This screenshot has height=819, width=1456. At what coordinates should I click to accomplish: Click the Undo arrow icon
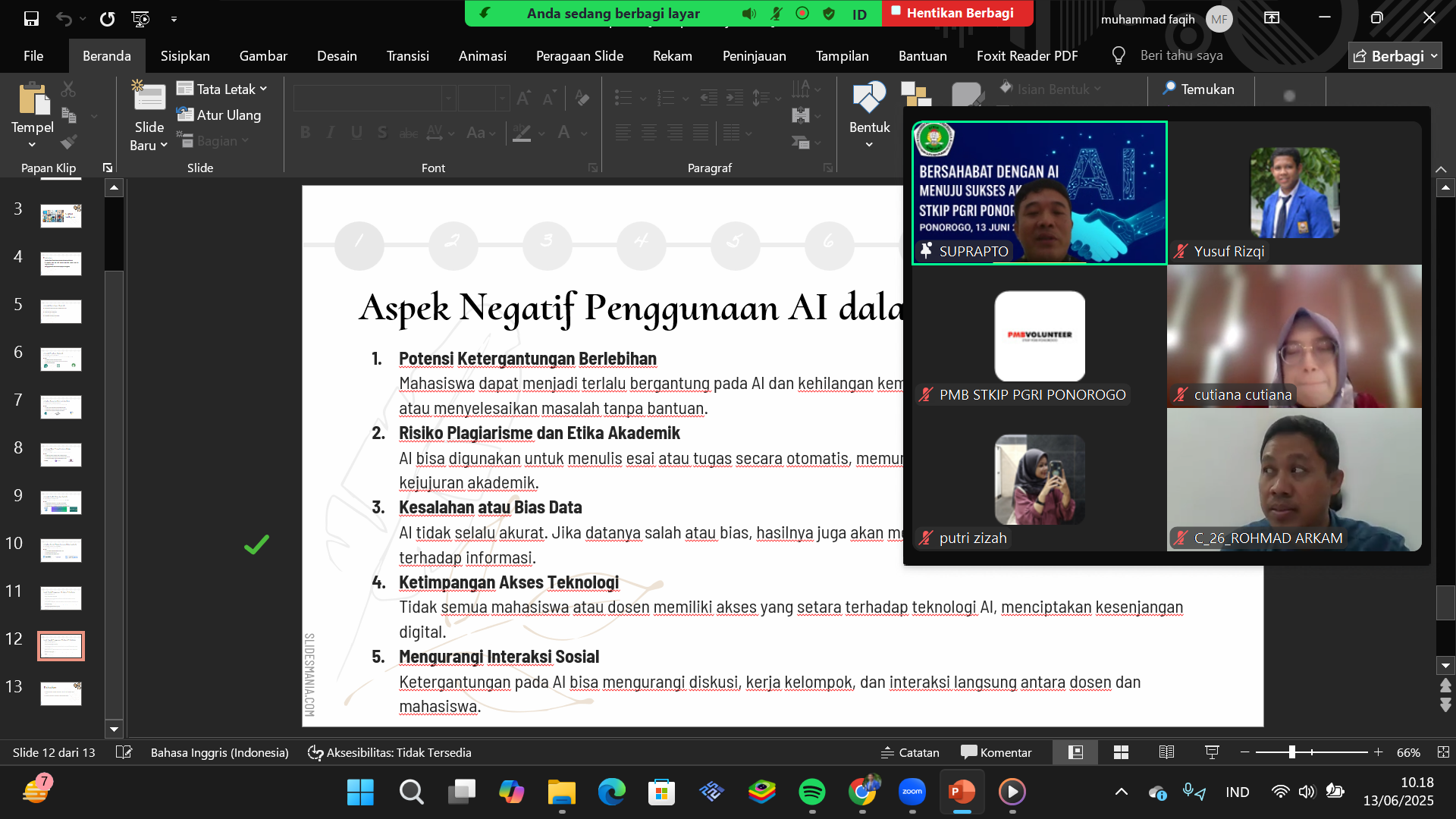point(64,18)
